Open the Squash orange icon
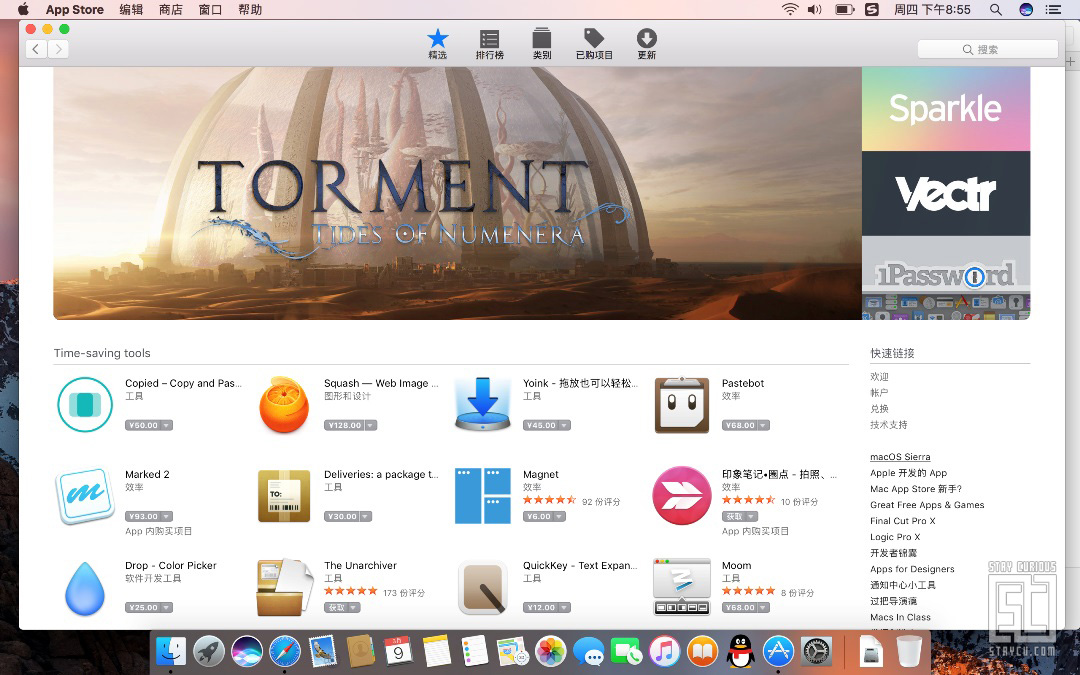Viewport: 1080px width, 675px height. click(284, 405)
